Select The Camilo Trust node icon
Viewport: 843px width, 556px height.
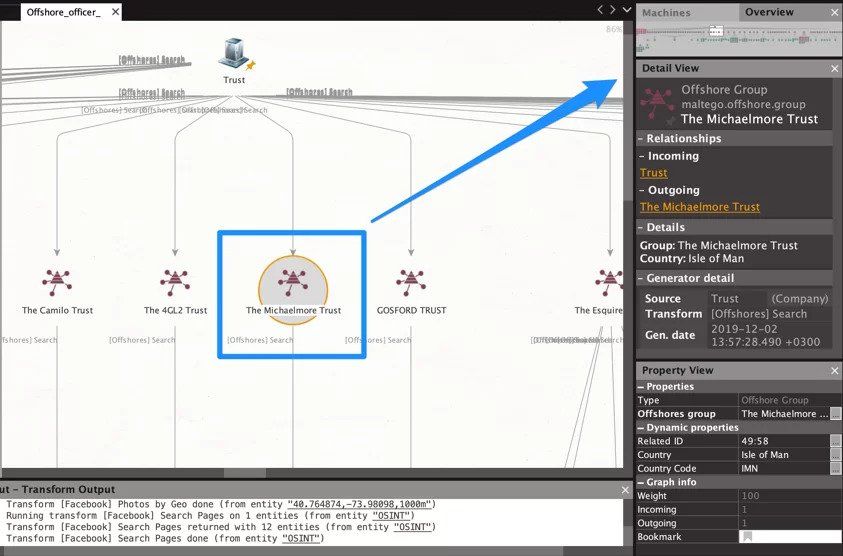click(x=57, y=282)
